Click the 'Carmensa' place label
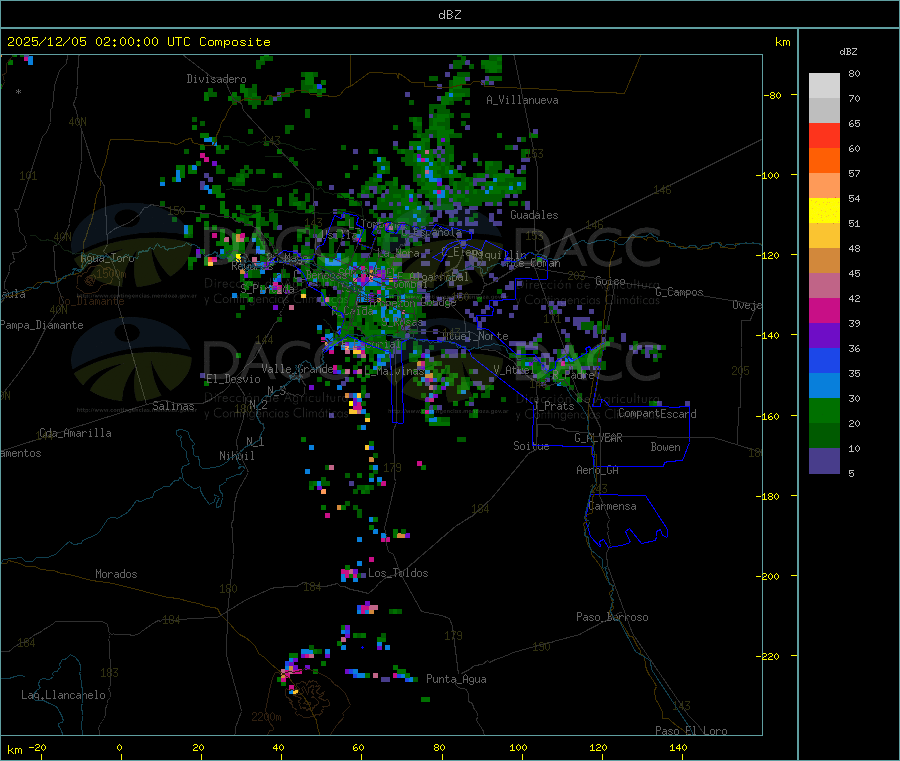Screen dimensions: 900x761 point(612,507)
